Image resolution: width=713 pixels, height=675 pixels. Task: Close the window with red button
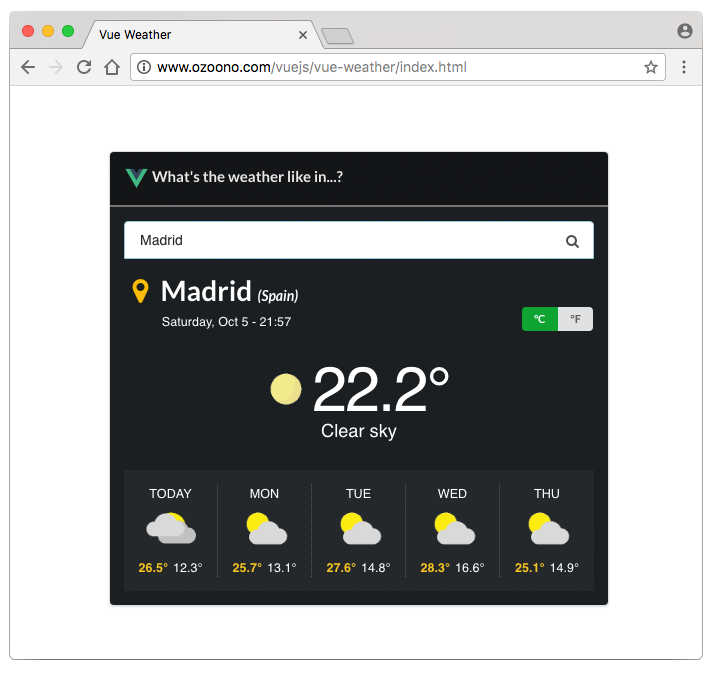28,31
